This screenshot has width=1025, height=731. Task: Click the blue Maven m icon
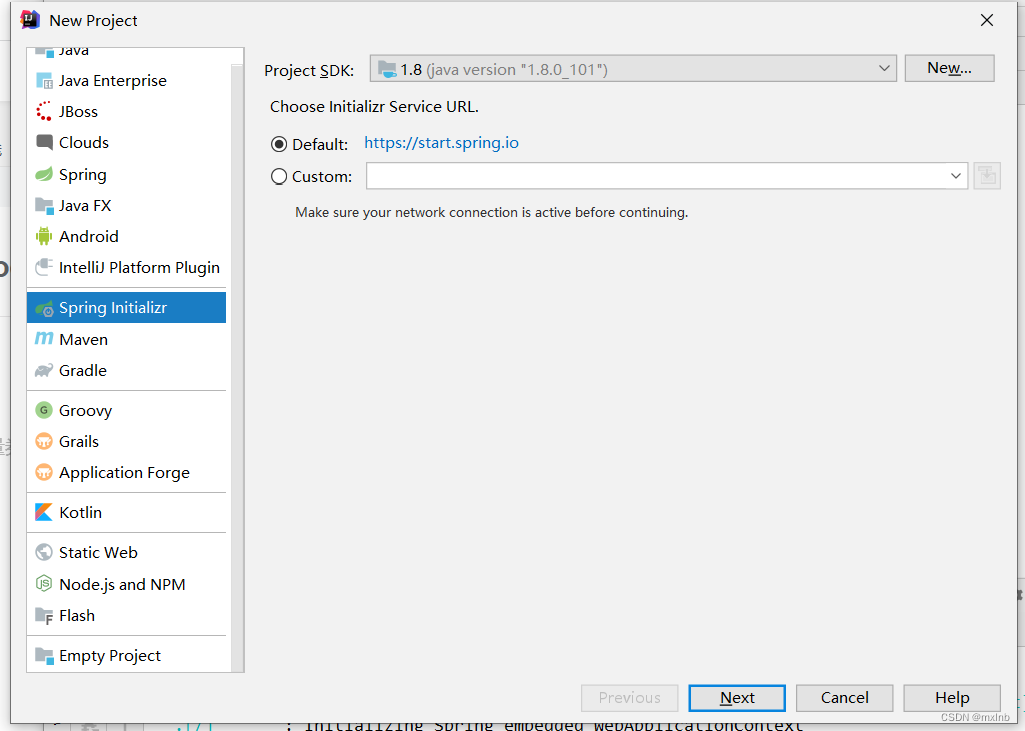[44, 339]
